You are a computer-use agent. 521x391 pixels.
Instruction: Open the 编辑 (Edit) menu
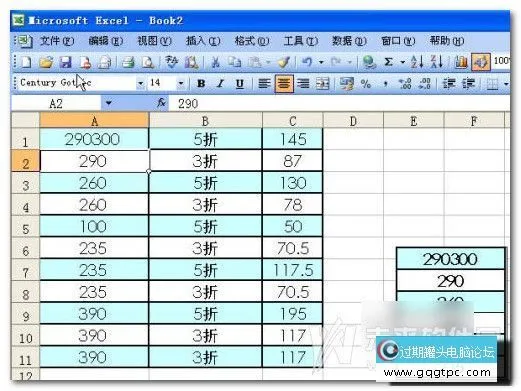click(x=105, y=41)
